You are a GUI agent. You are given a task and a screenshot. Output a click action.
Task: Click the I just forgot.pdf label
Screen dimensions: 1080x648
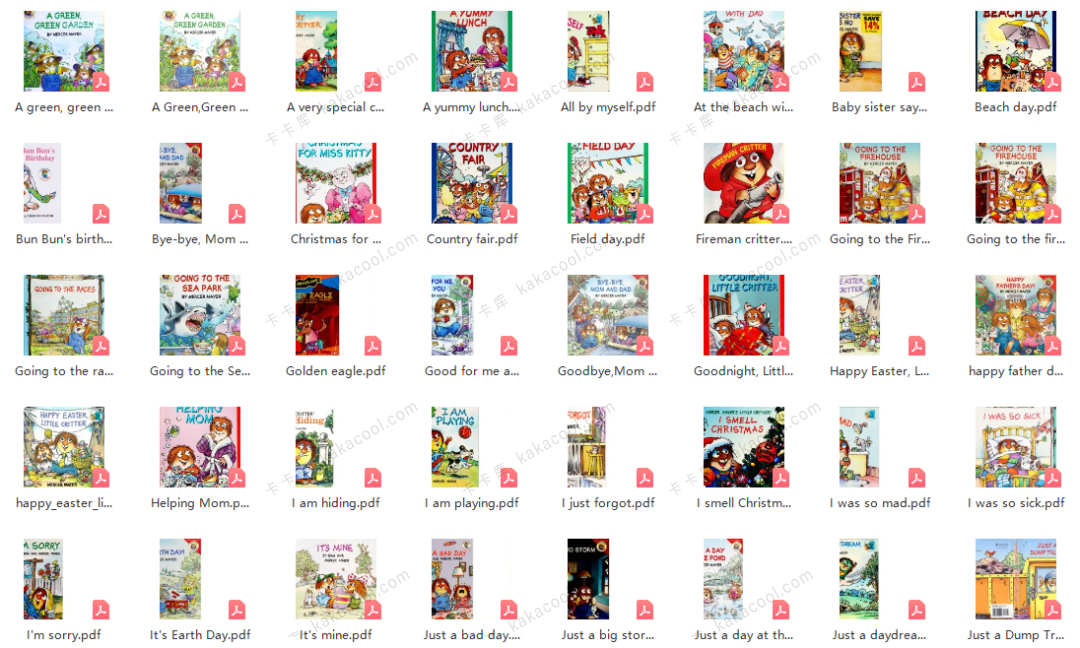coord(608,503)
